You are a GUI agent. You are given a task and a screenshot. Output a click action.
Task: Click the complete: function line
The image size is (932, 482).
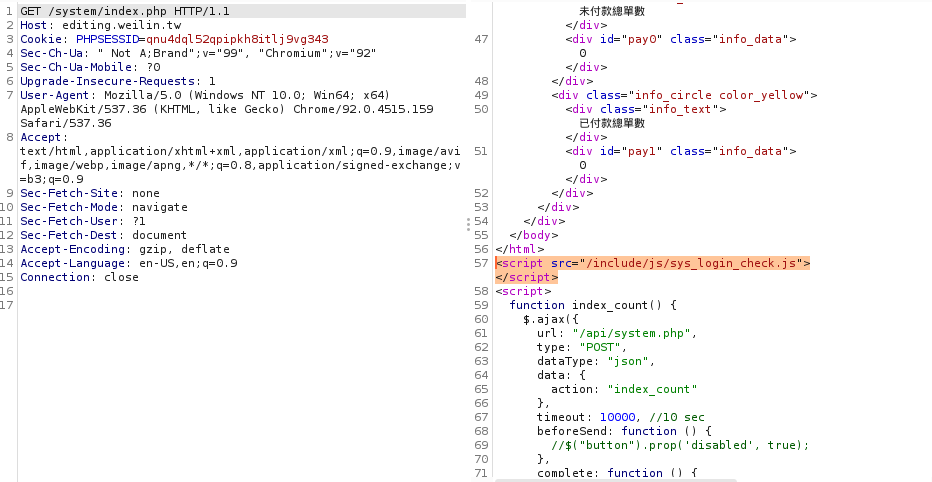617,473
